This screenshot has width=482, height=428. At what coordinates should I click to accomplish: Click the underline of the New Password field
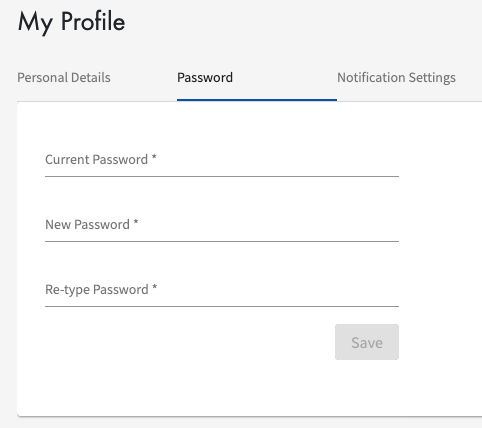pyautogui.click(x=222, y=241)
